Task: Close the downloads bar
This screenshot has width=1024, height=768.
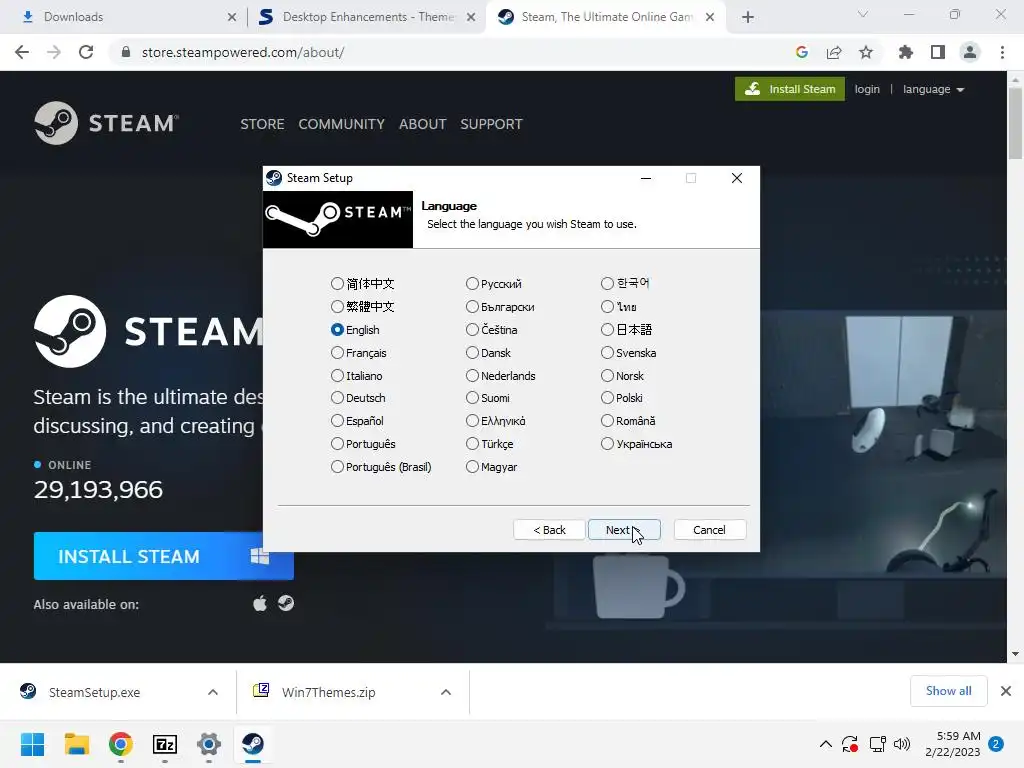Action: click(x=1006, y=691)
